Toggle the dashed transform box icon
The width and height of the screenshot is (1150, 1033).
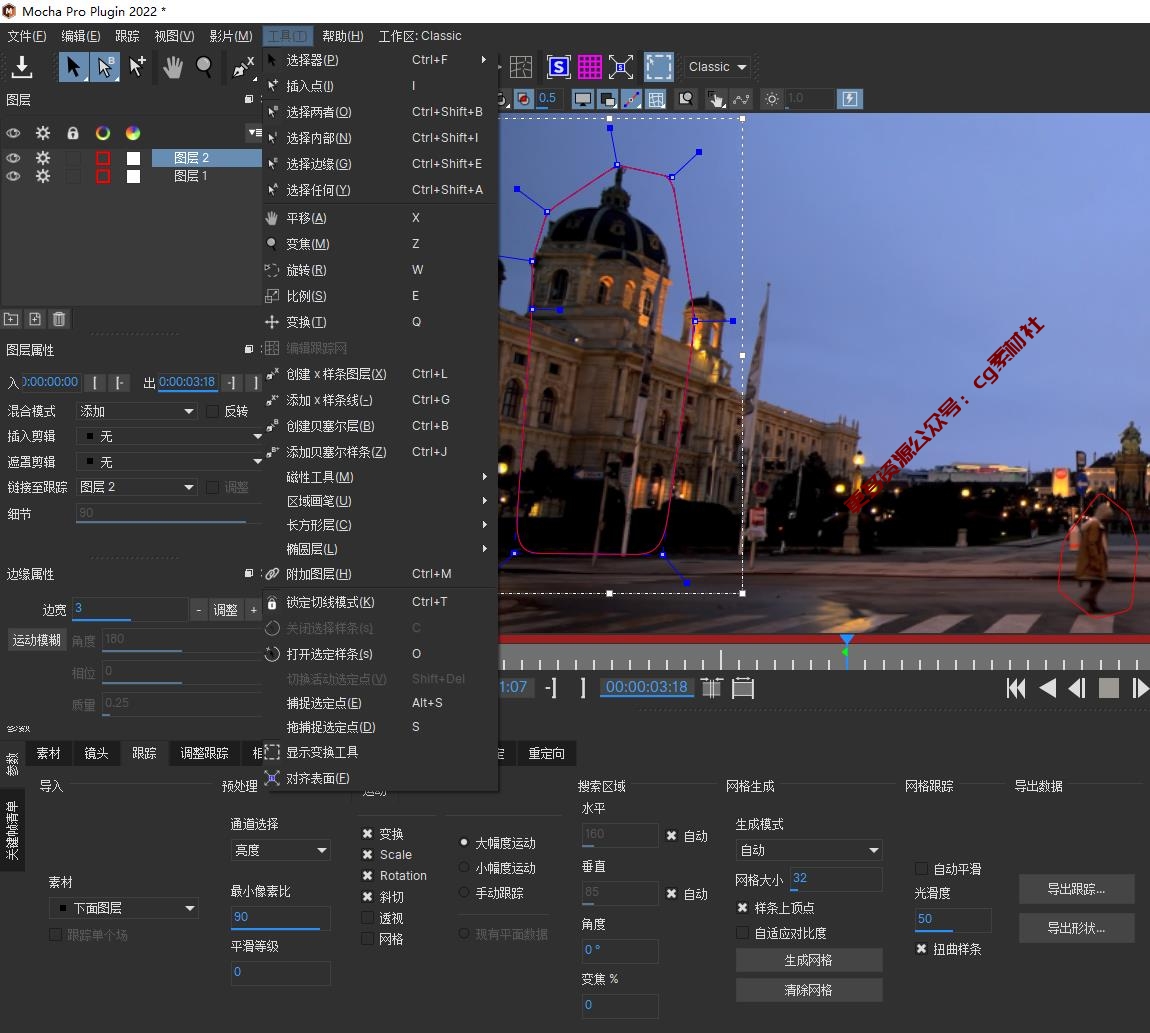click(659, 67)
